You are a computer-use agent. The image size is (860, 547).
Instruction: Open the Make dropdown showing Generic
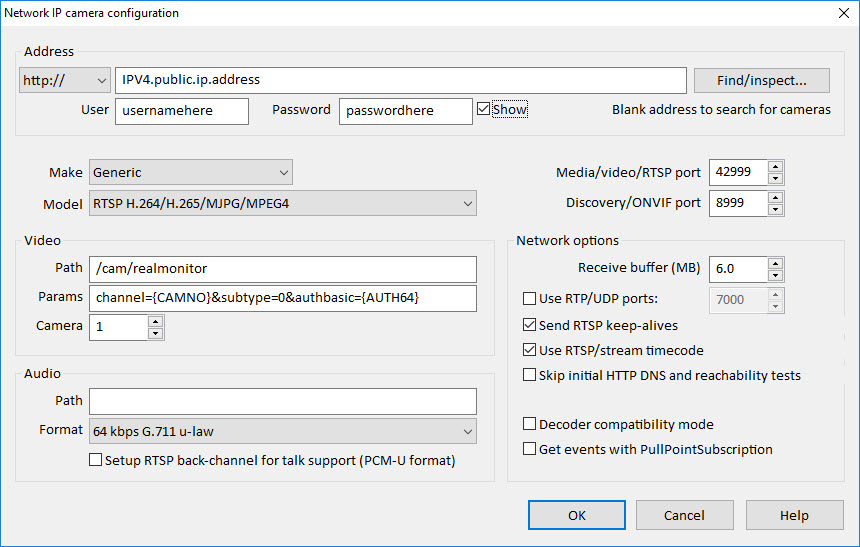coord(190,172)
